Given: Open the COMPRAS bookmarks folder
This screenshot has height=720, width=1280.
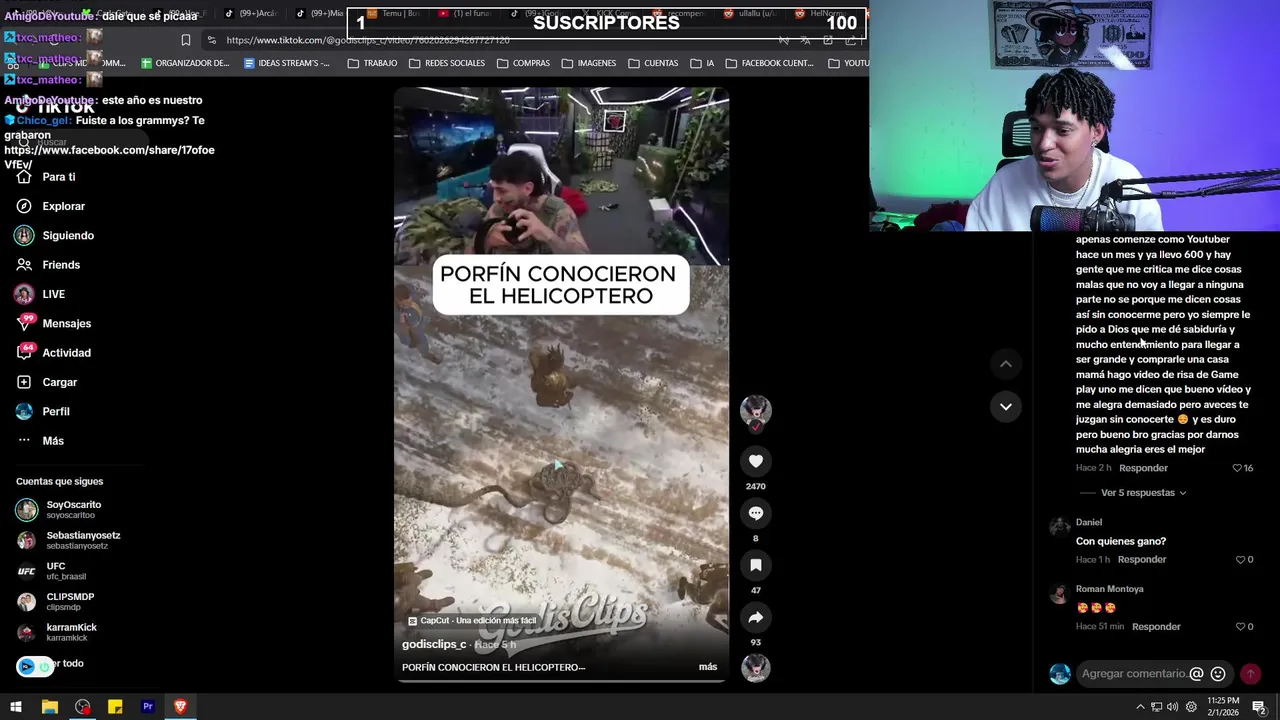Looking at the screenshot, I should click(523, 63).
